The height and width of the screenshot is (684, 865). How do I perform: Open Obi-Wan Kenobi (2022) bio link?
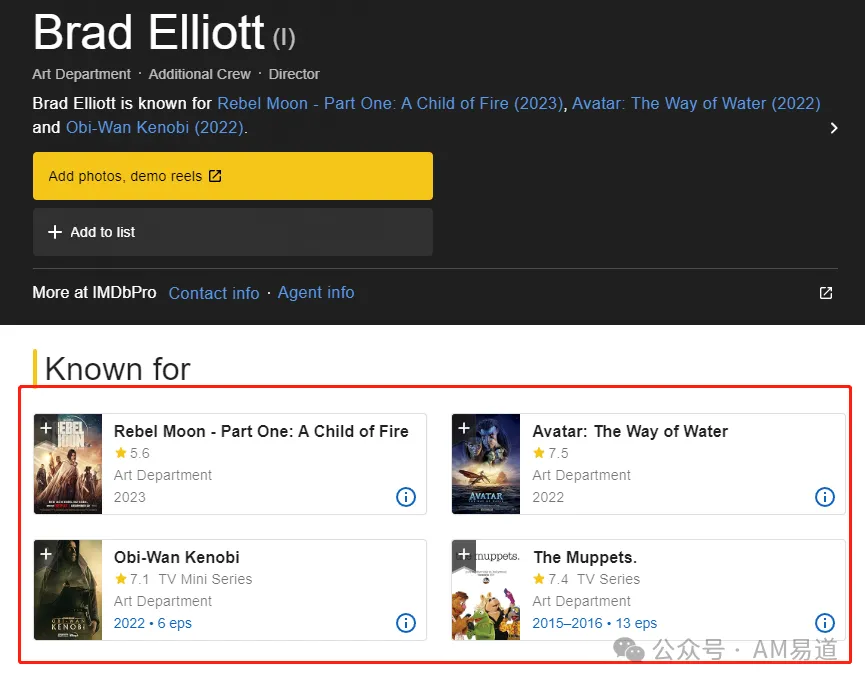[x=154, y=127]
